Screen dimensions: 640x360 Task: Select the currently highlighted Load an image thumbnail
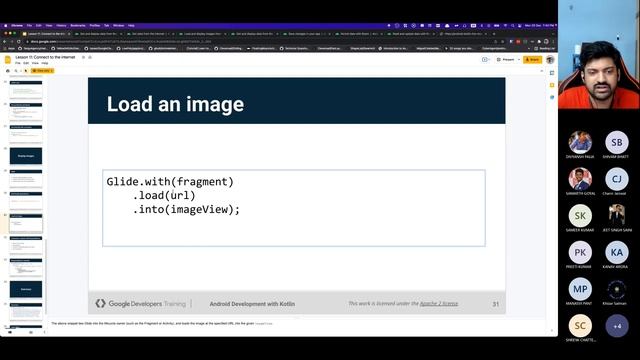click(26, 223)
